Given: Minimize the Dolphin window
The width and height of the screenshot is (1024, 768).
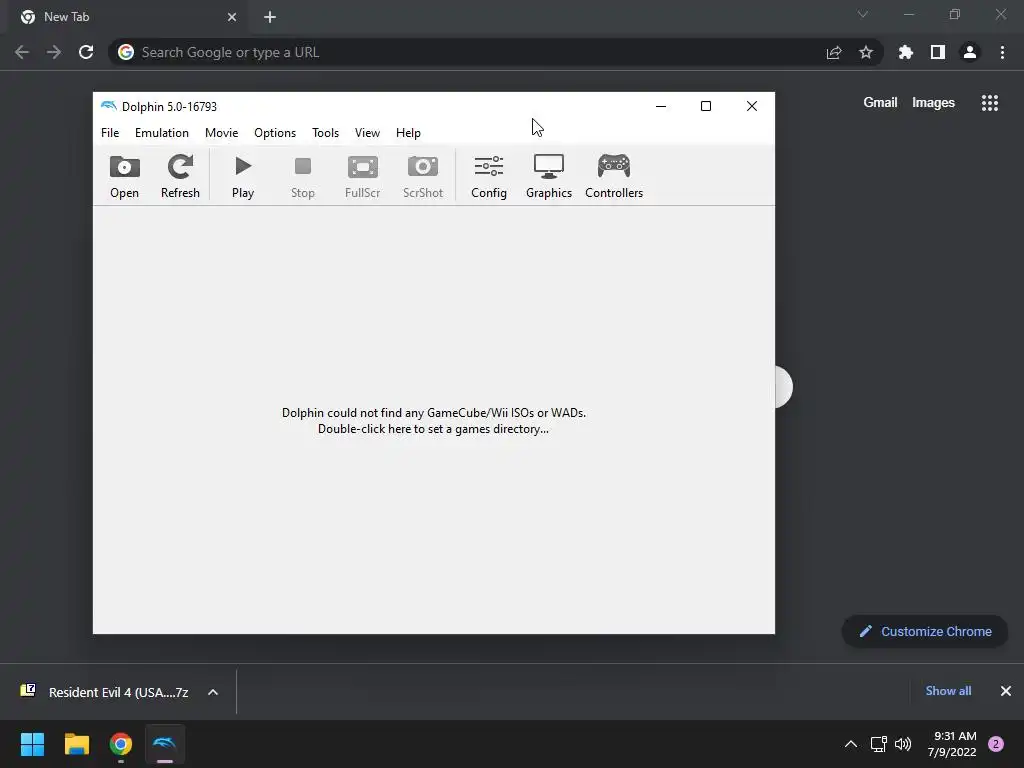Looking at the screenshot, I should (661, 106).
